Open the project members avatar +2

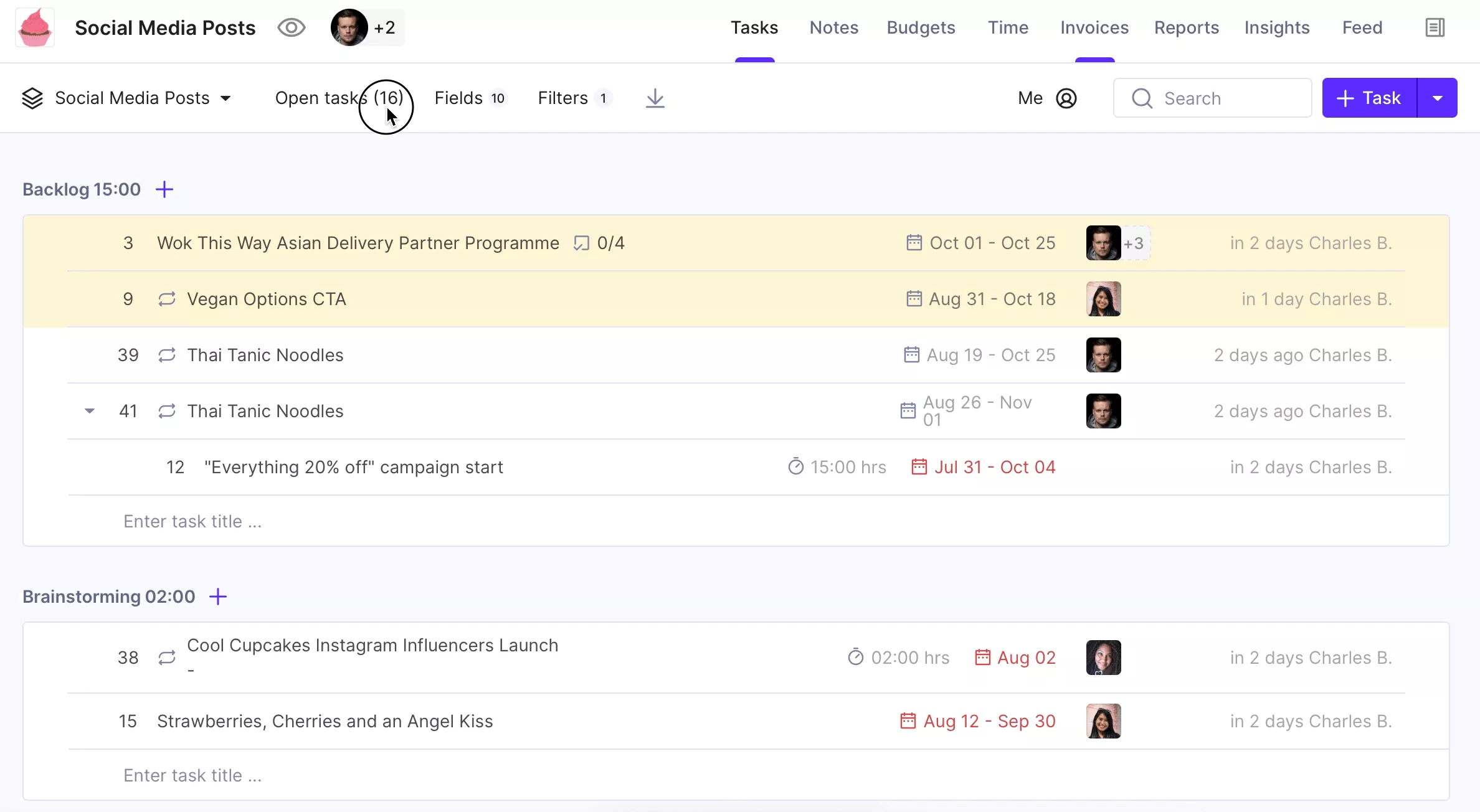click(367, 27)
